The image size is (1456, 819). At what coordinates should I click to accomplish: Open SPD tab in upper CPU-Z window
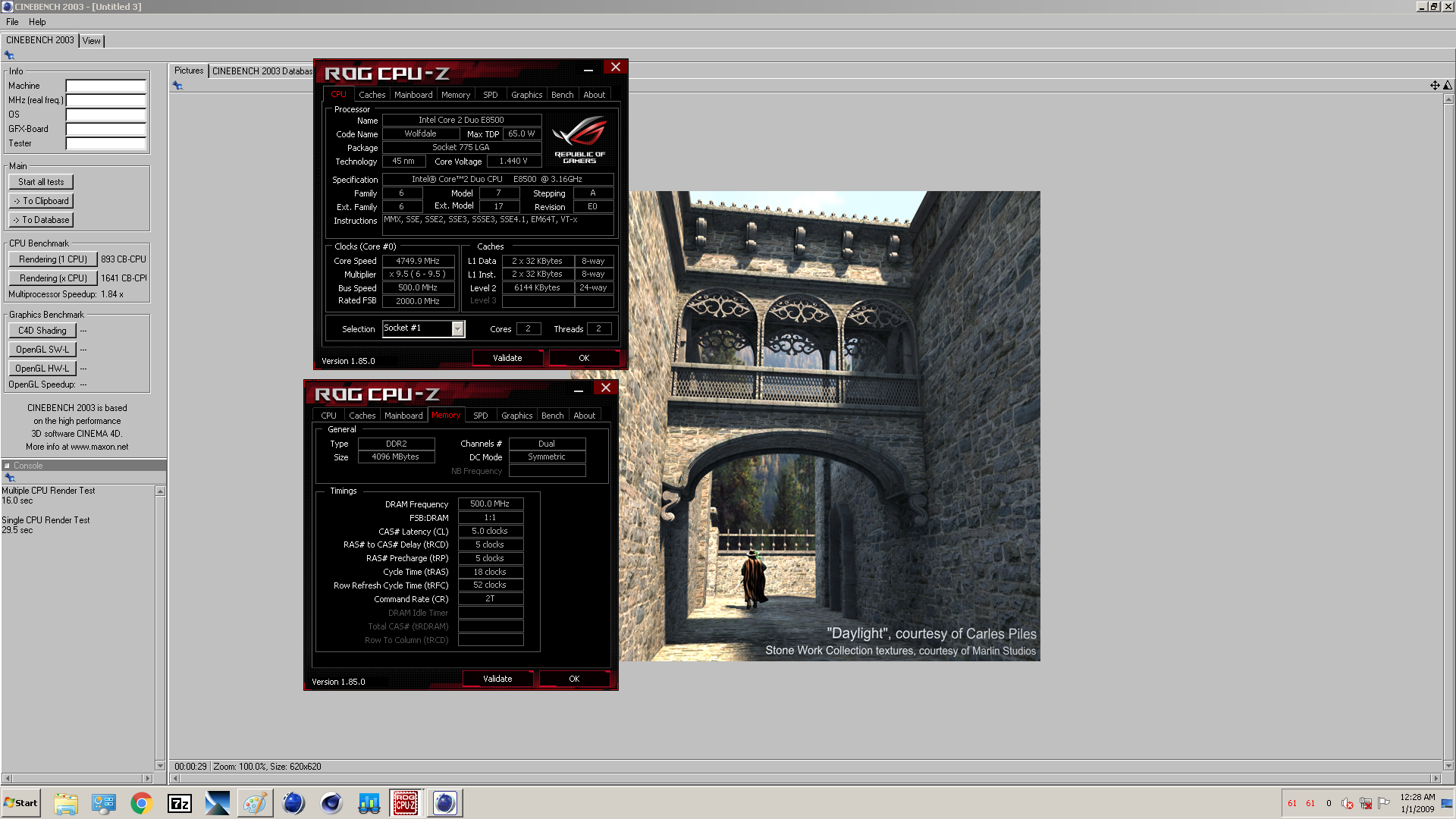point(491,95)
